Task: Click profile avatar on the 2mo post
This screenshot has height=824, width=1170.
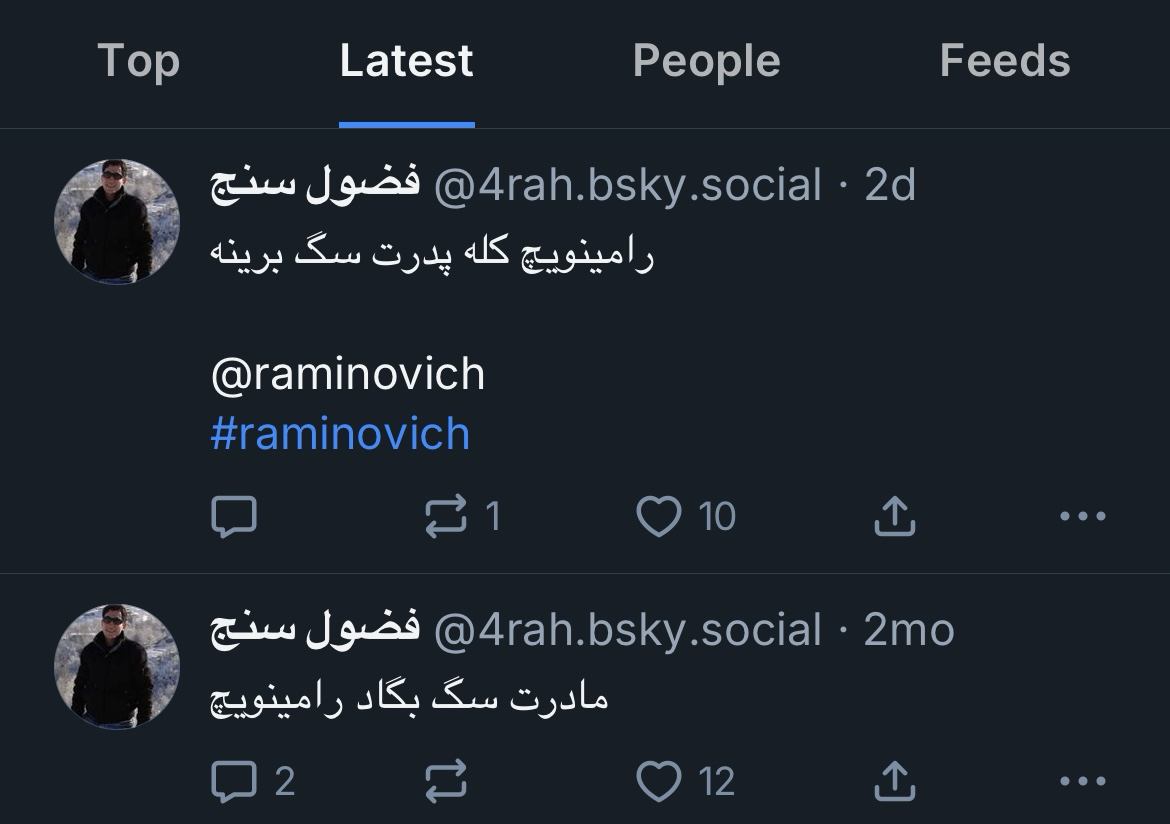Action: 117,666
